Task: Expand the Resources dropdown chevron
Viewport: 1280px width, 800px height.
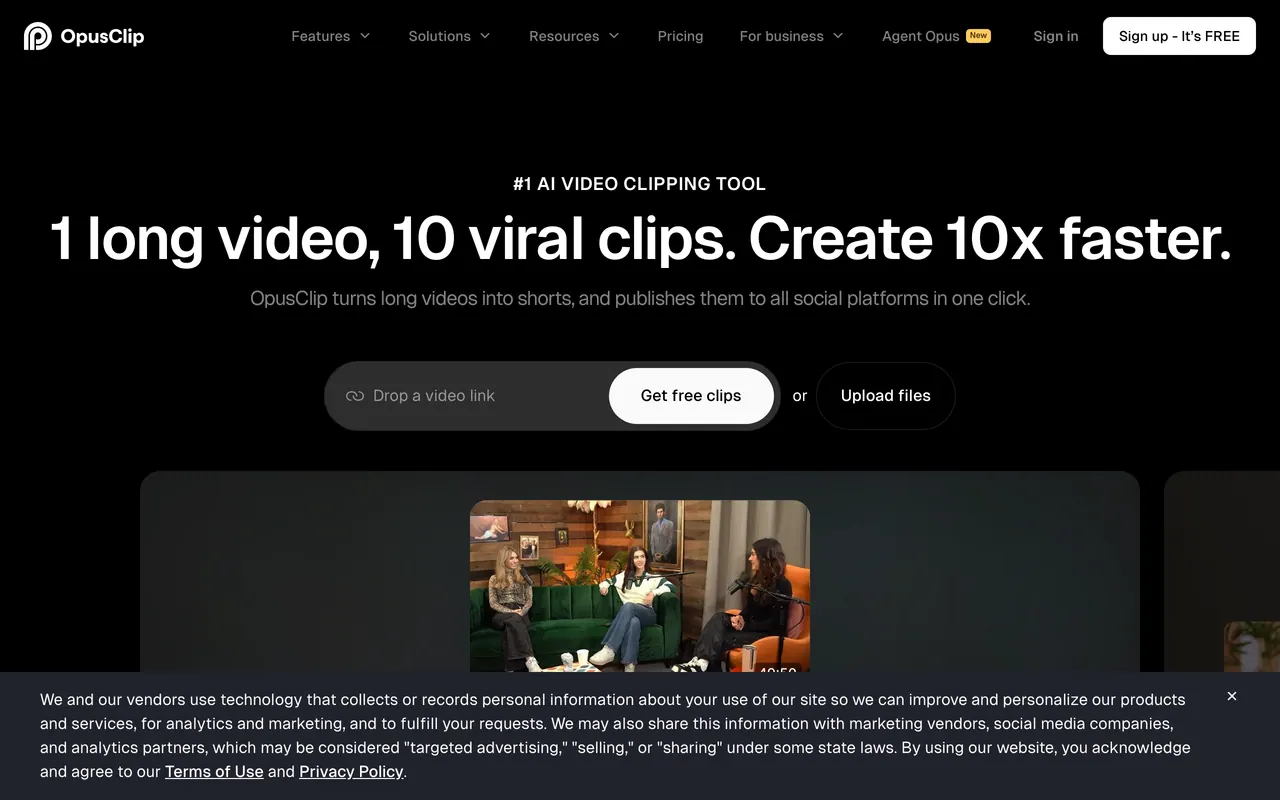Action: pos(614,36)
